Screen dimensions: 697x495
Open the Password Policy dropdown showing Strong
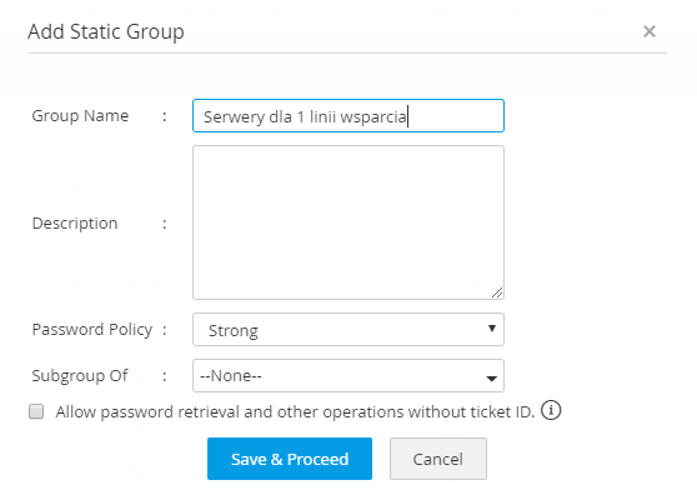347,329
